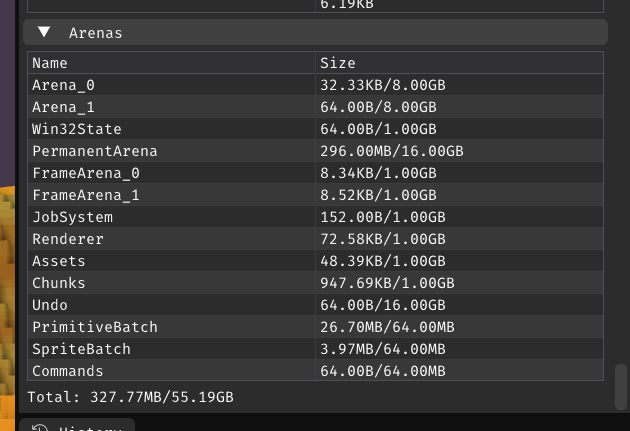Click the 48.39KB/1.00GB size value
The image size is (630, 431).
(x=383, y=261)
